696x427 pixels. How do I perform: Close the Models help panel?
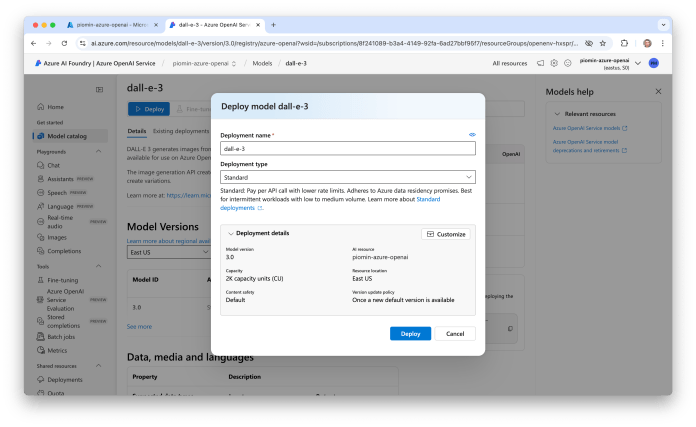click(658, 91)
